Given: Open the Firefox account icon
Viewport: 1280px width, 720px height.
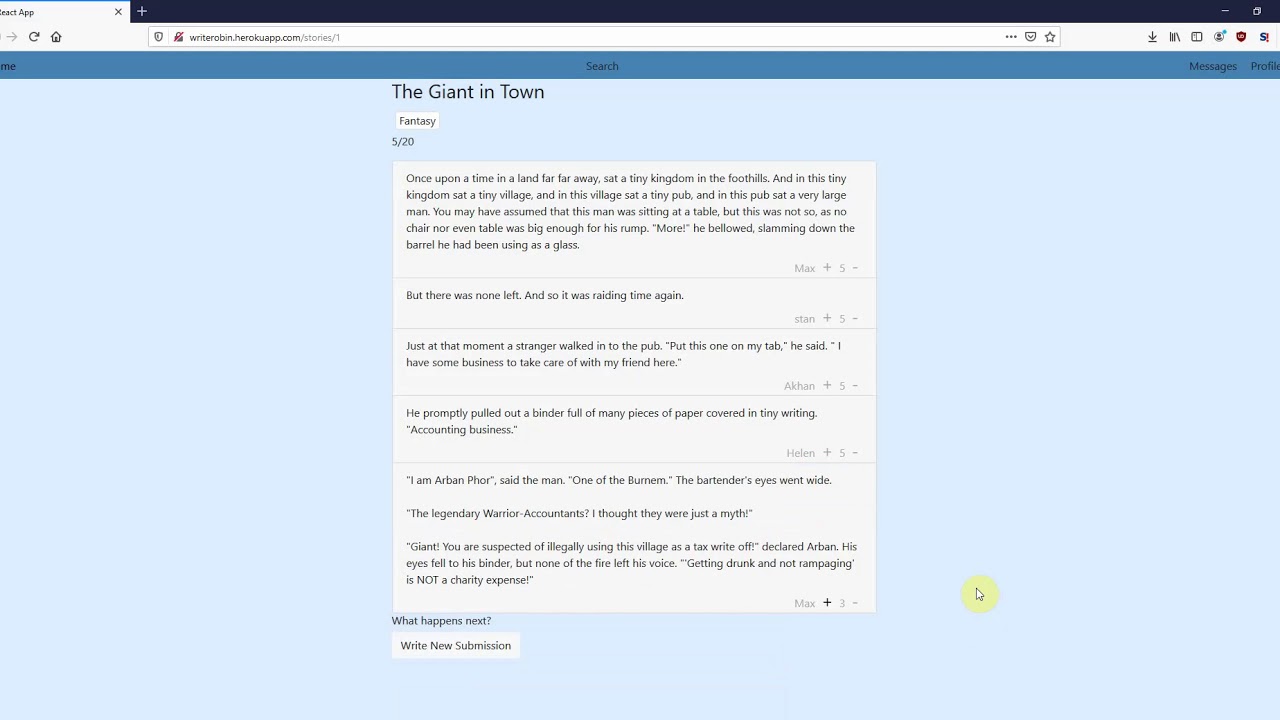Looking at the screenshot, I should [1219, 37].
